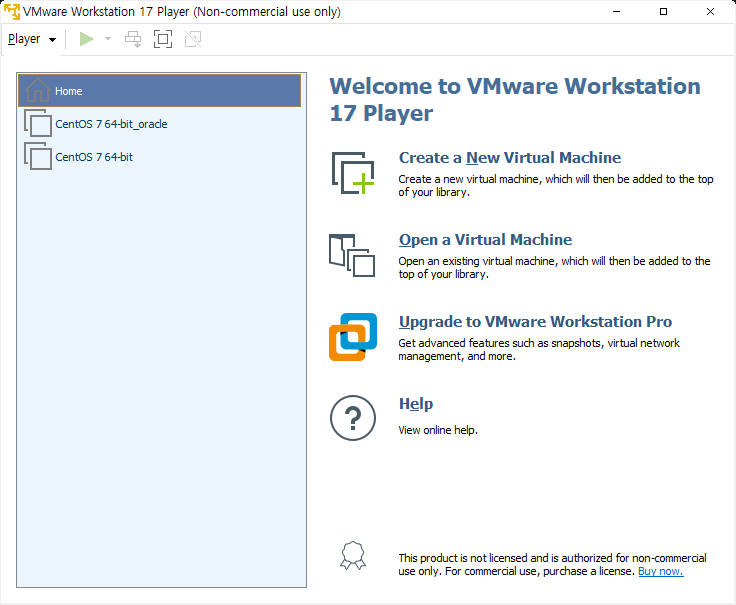Click the license ribbon badge icon
The height and width of the screenshot is (605, 736).
(x=353, y=556)
